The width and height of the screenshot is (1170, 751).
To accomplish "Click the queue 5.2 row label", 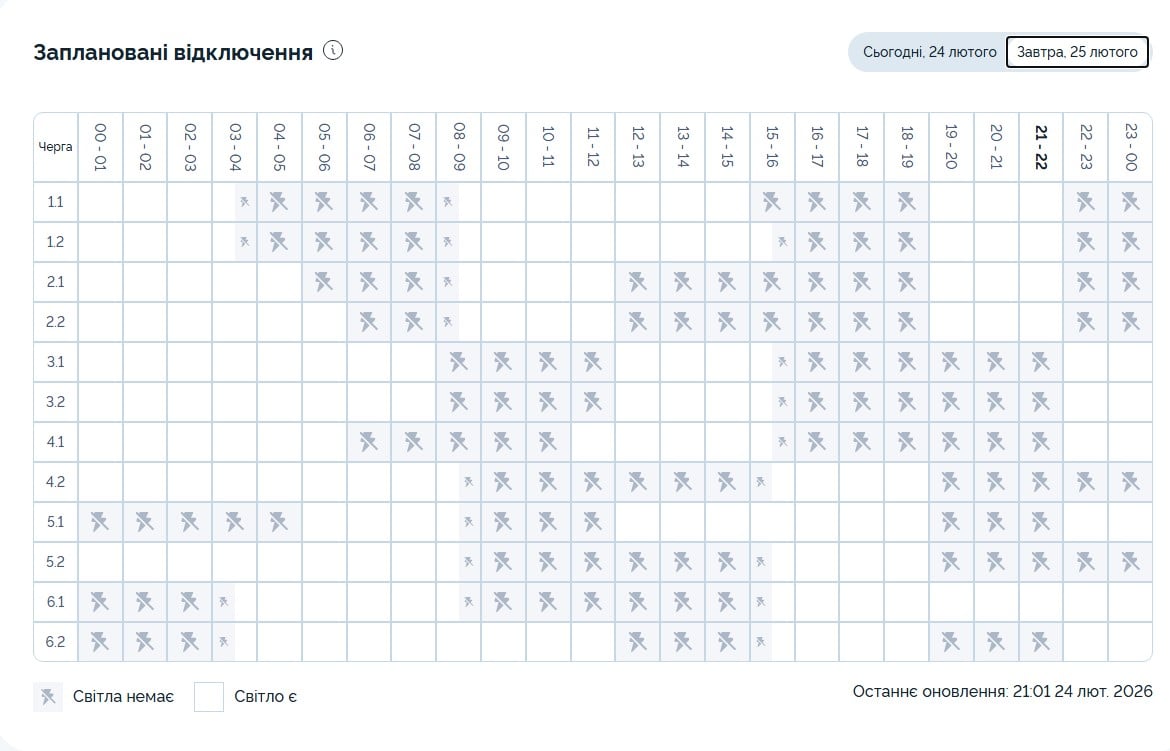I will coord(56,561).
